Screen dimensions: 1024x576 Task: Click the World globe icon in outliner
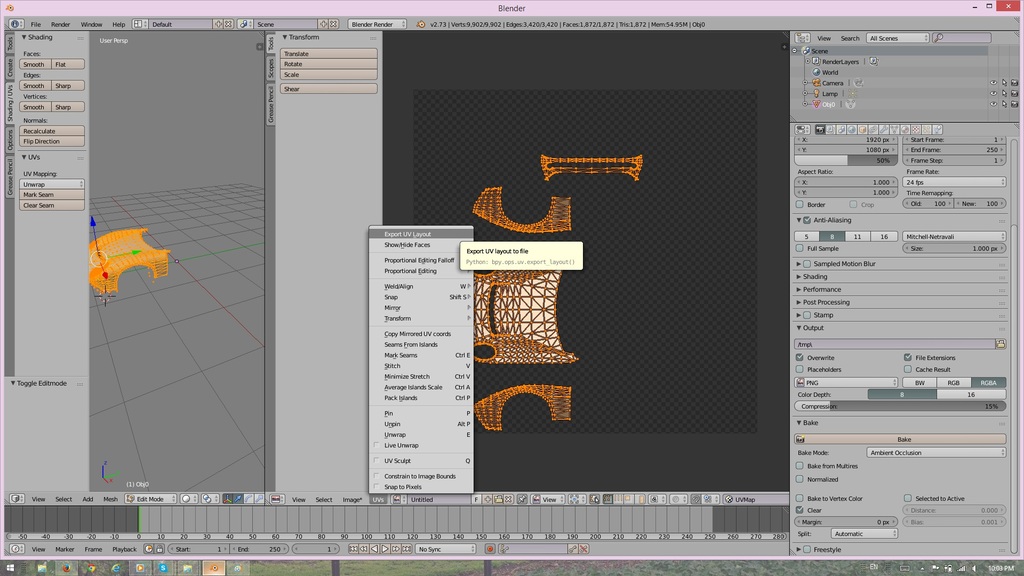pos(815,72)
